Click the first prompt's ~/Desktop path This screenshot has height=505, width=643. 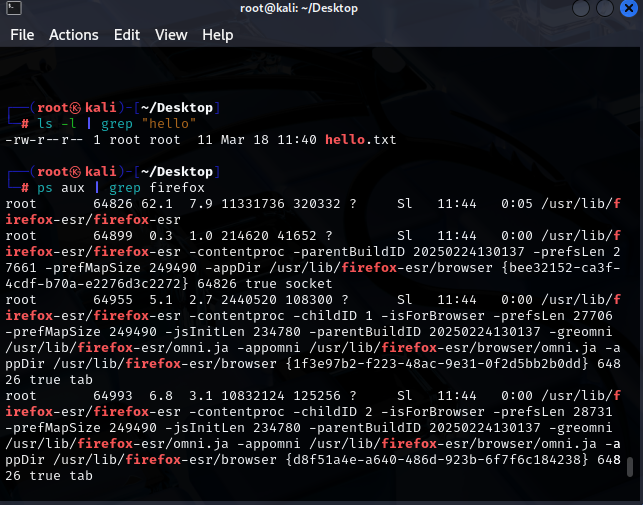coord(177,108)
